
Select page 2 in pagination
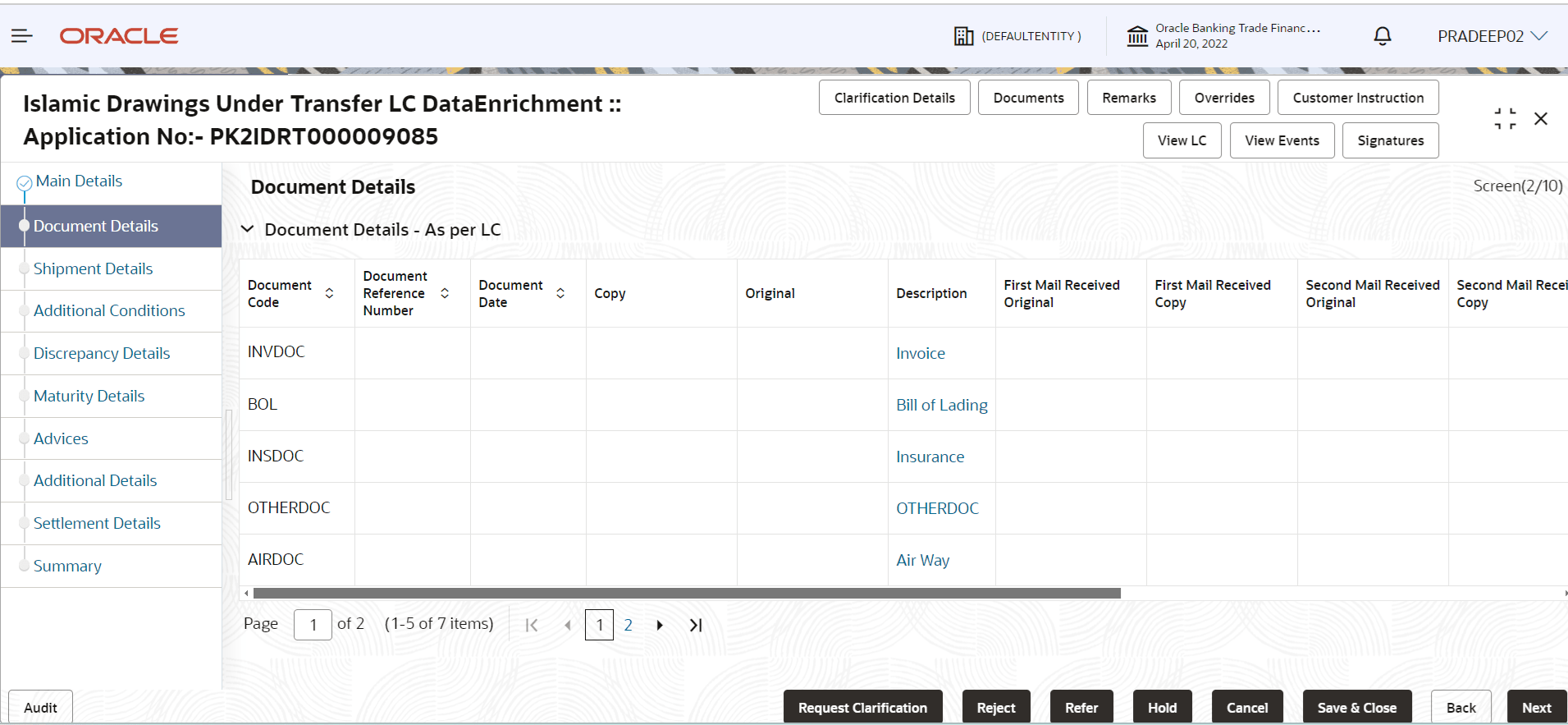pyautogui.click(x=629, y=625)
